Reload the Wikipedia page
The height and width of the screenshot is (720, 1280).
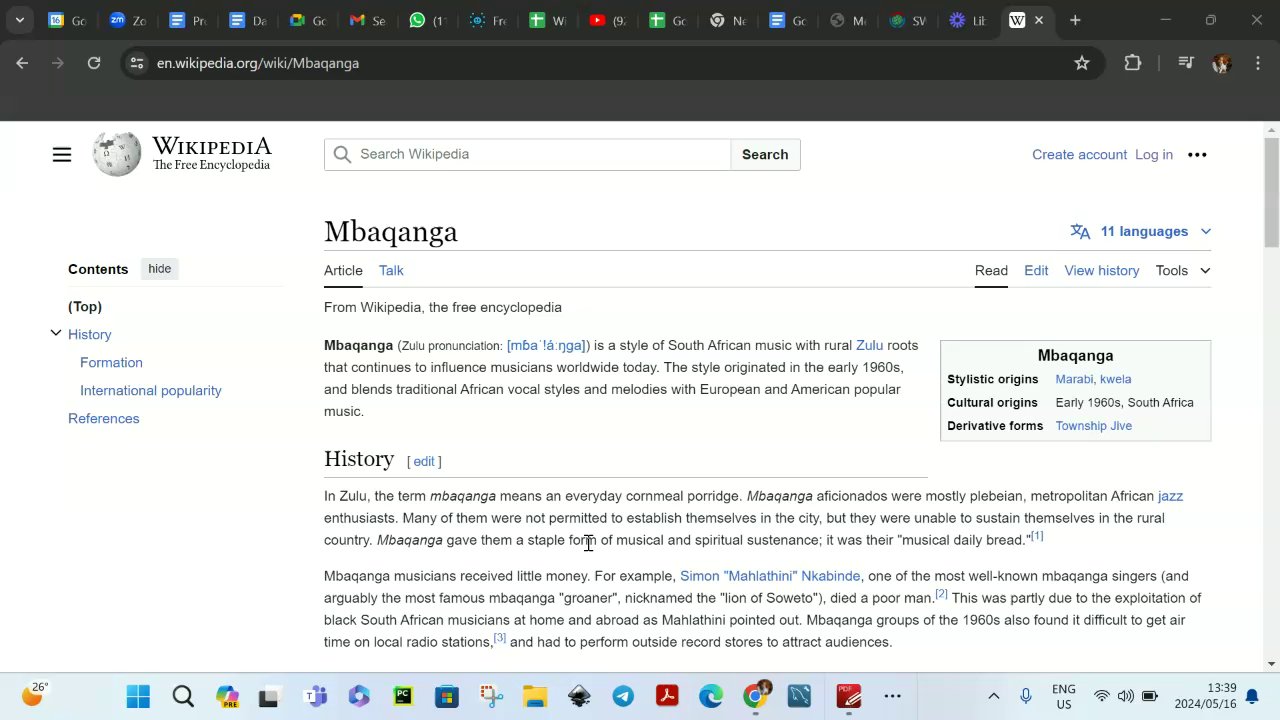tap(94, 63)
